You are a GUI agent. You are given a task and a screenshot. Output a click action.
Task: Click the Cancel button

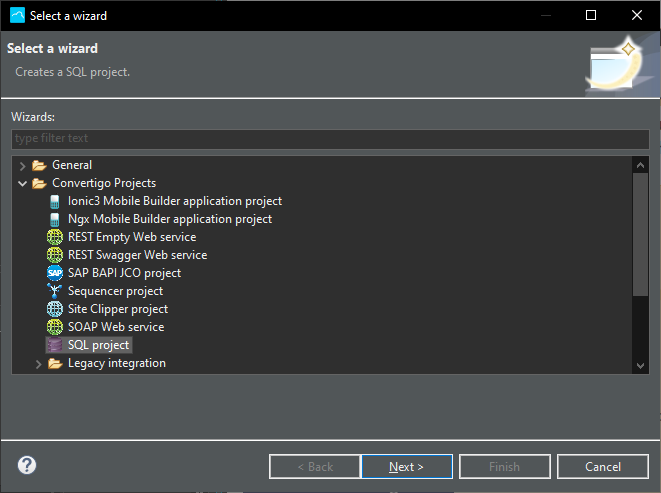[603, 466]
